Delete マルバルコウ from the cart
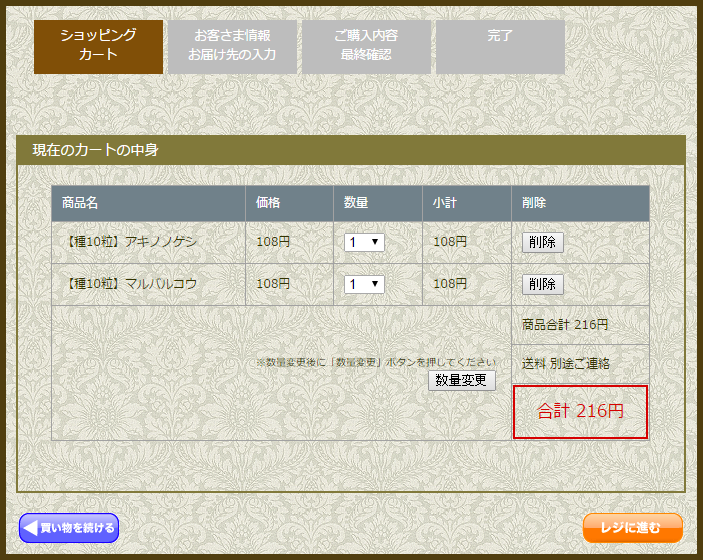The width and height of the screenshot is (703, 560). pyautogui.click(x=542, y=284)
